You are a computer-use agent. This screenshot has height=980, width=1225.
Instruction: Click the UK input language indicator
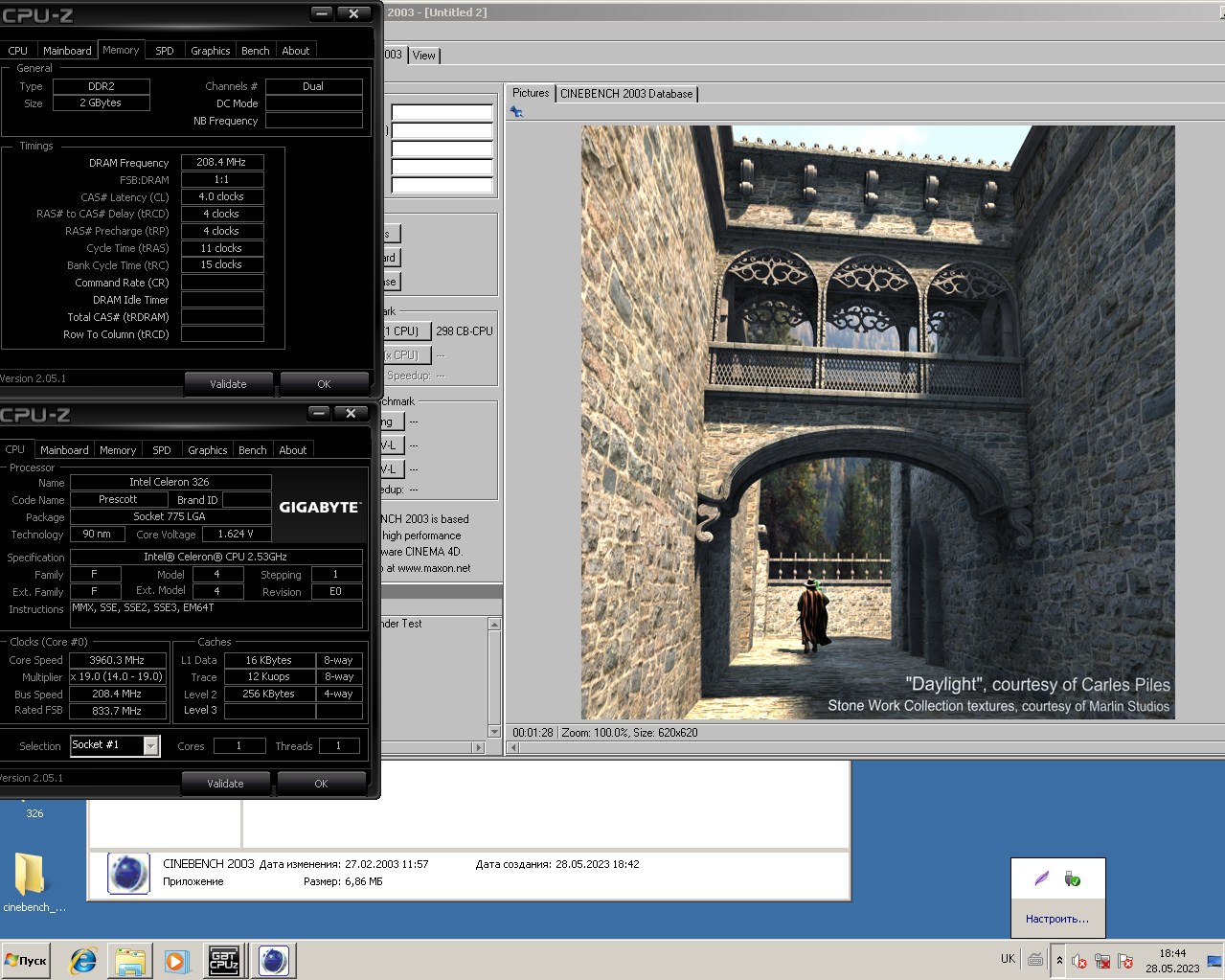coord(1008,959)
